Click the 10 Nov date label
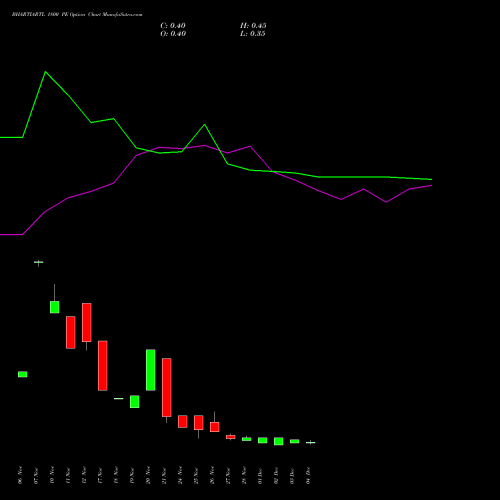Image resolution: width=500 pixels, height=500 pixels. (x=52, y=475)
